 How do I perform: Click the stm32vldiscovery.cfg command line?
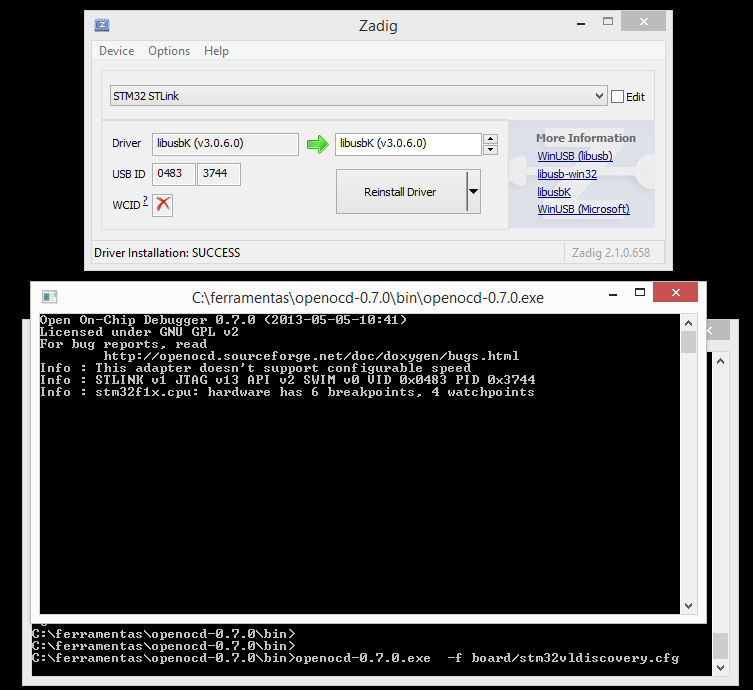coord(356,658)
